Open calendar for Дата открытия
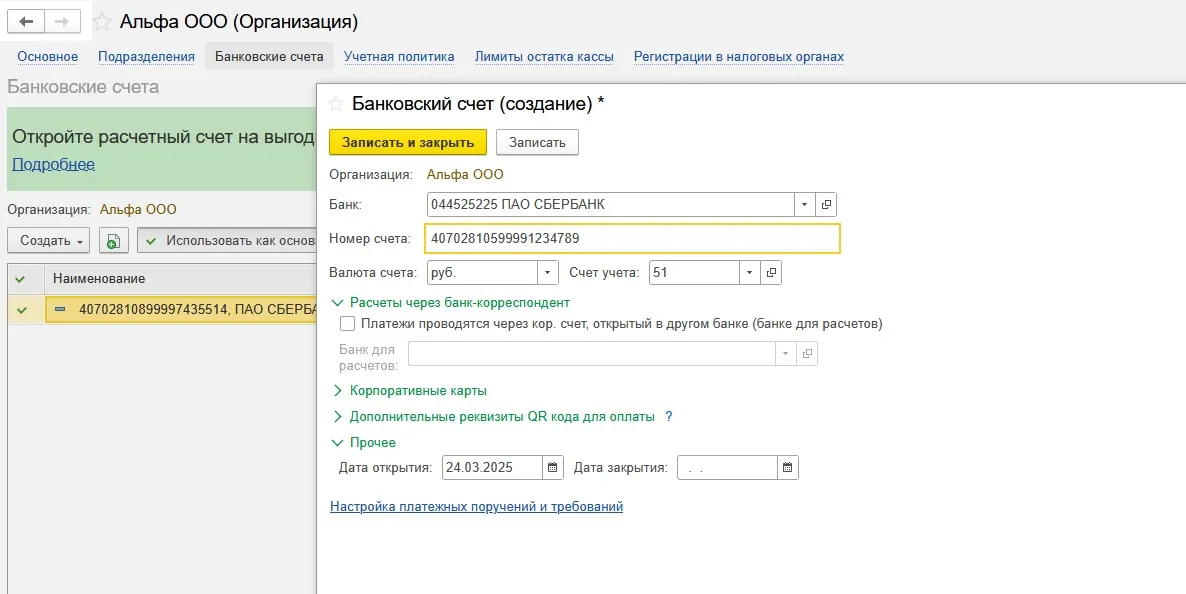Image resolution: width=1186 pixels, height=594 pixels. click(553, 467)
